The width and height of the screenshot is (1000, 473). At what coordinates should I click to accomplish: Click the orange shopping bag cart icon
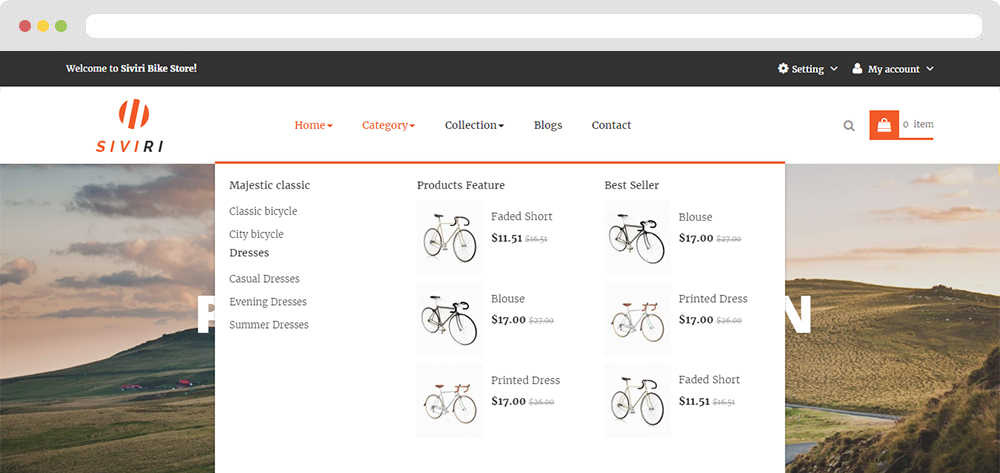884,125
